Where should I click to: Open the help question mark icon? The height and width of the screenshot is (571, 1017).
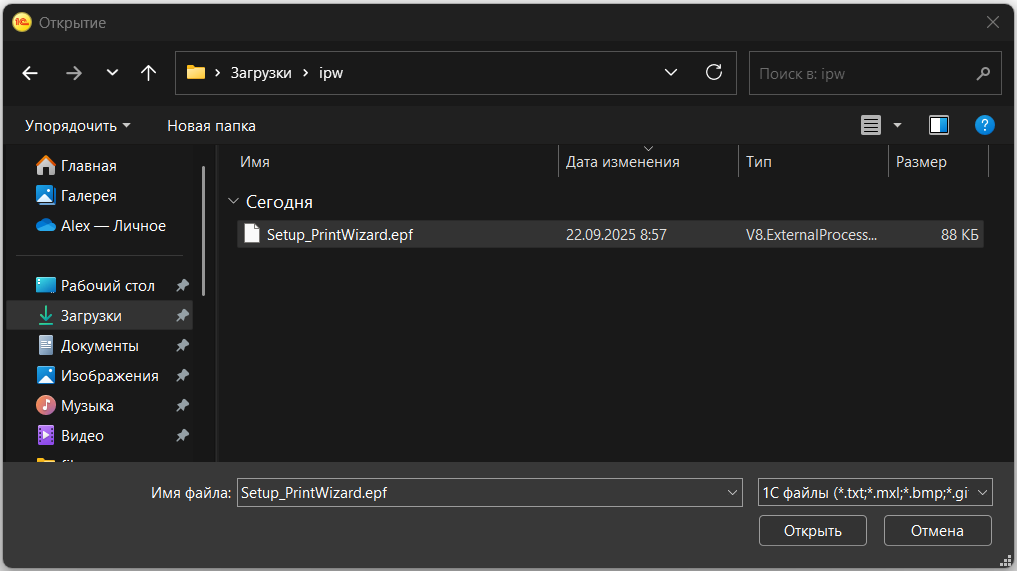pos(984,125)
